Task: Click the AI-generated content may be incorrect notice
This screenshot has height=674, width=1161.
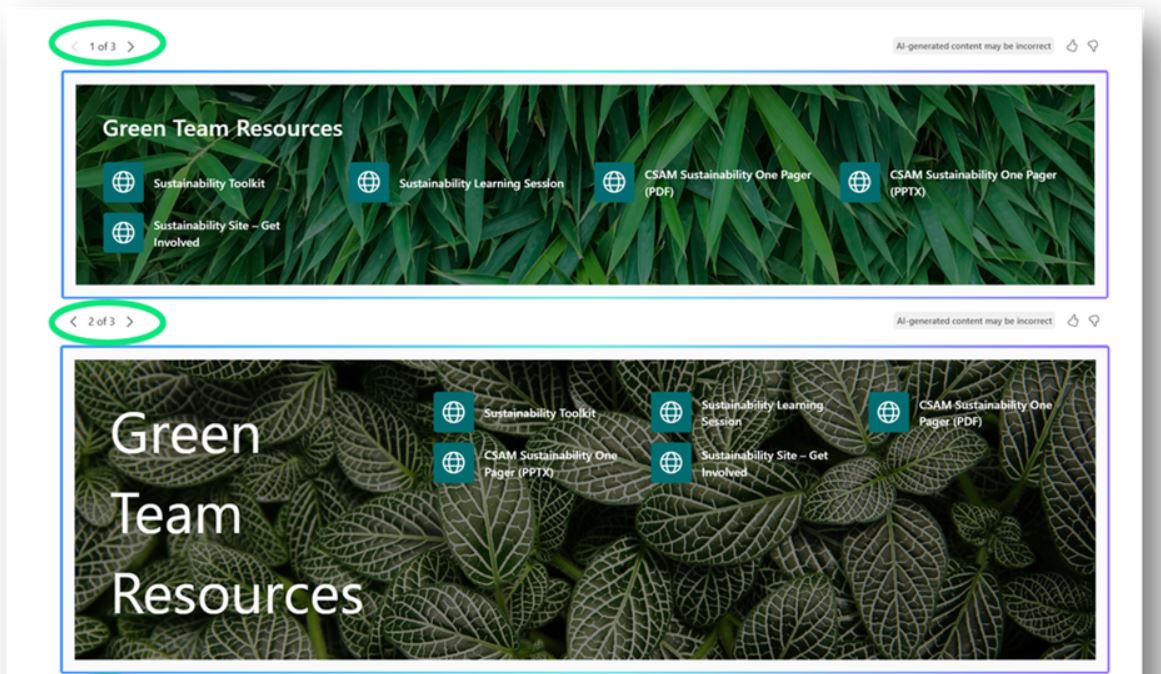Action: (x=973, y=44)
